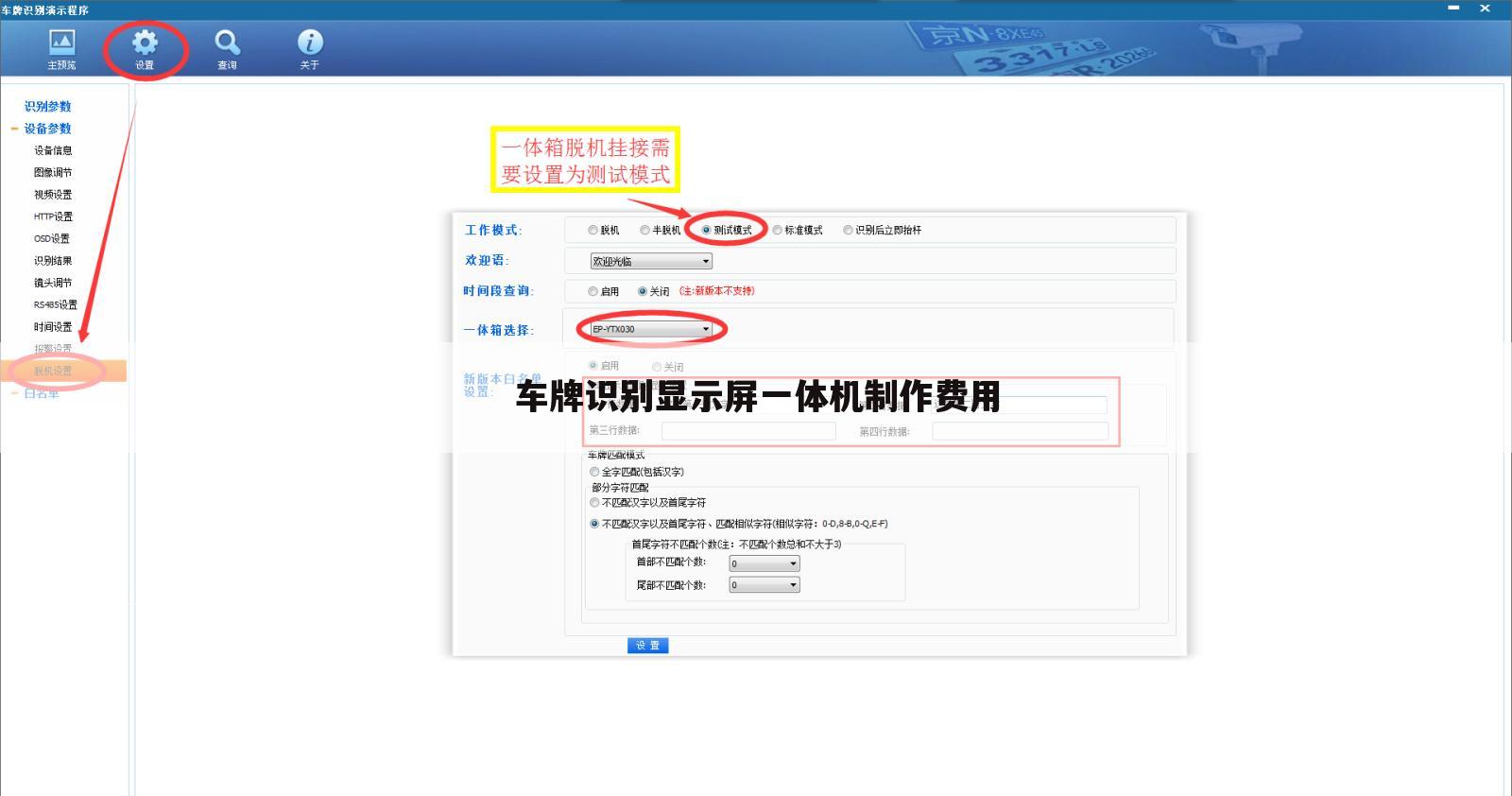Open 设备信息 in the sidebar
The height and width of the screenshot is (796, 1512).
tap(53, 150)
